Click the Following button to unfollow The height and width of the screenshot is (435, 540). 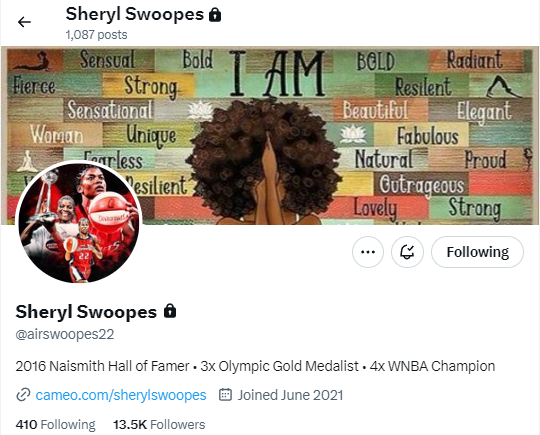(x=477, y=252)
